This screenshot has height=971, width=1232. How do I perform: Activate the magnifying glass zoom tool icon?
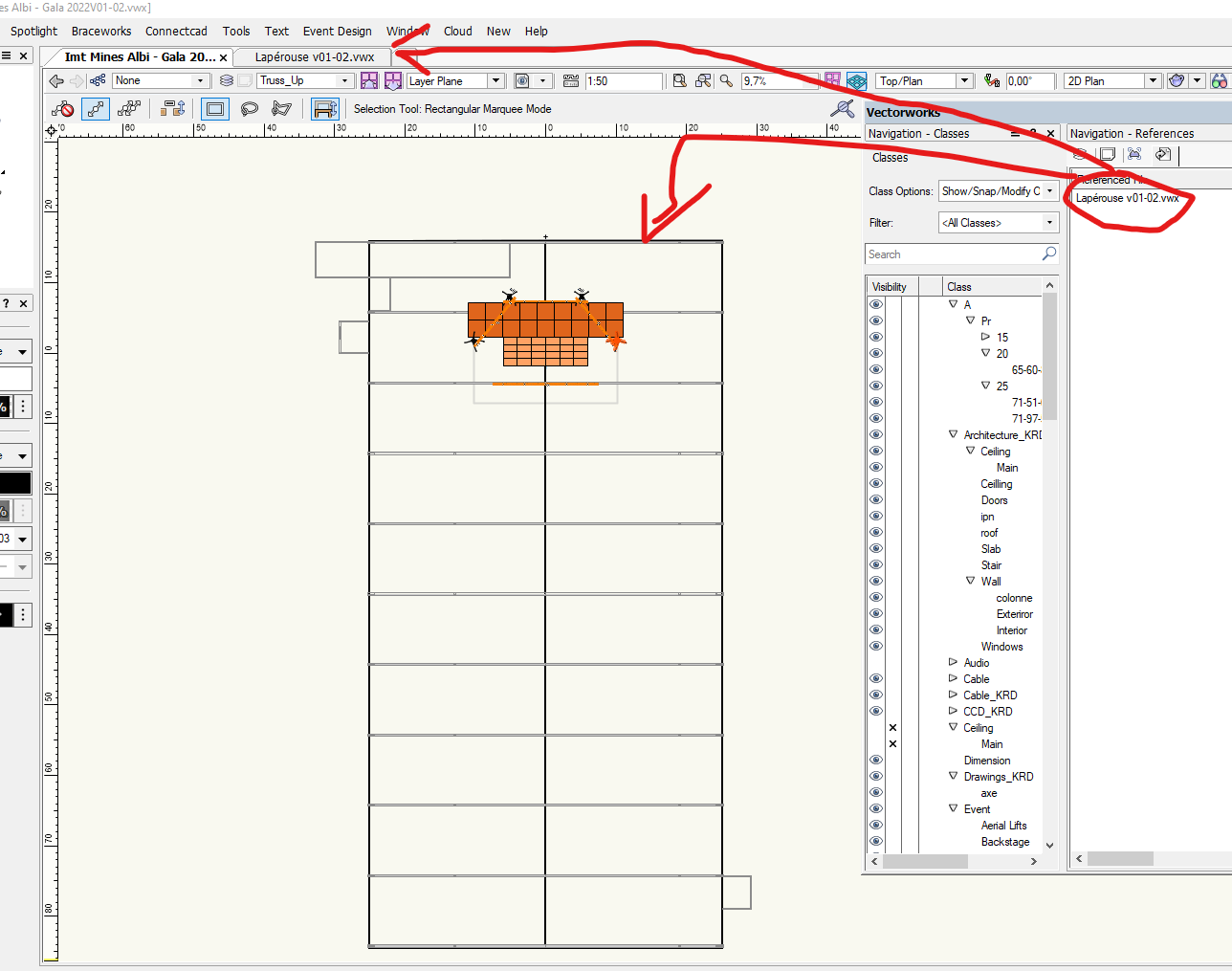[726, 80]
